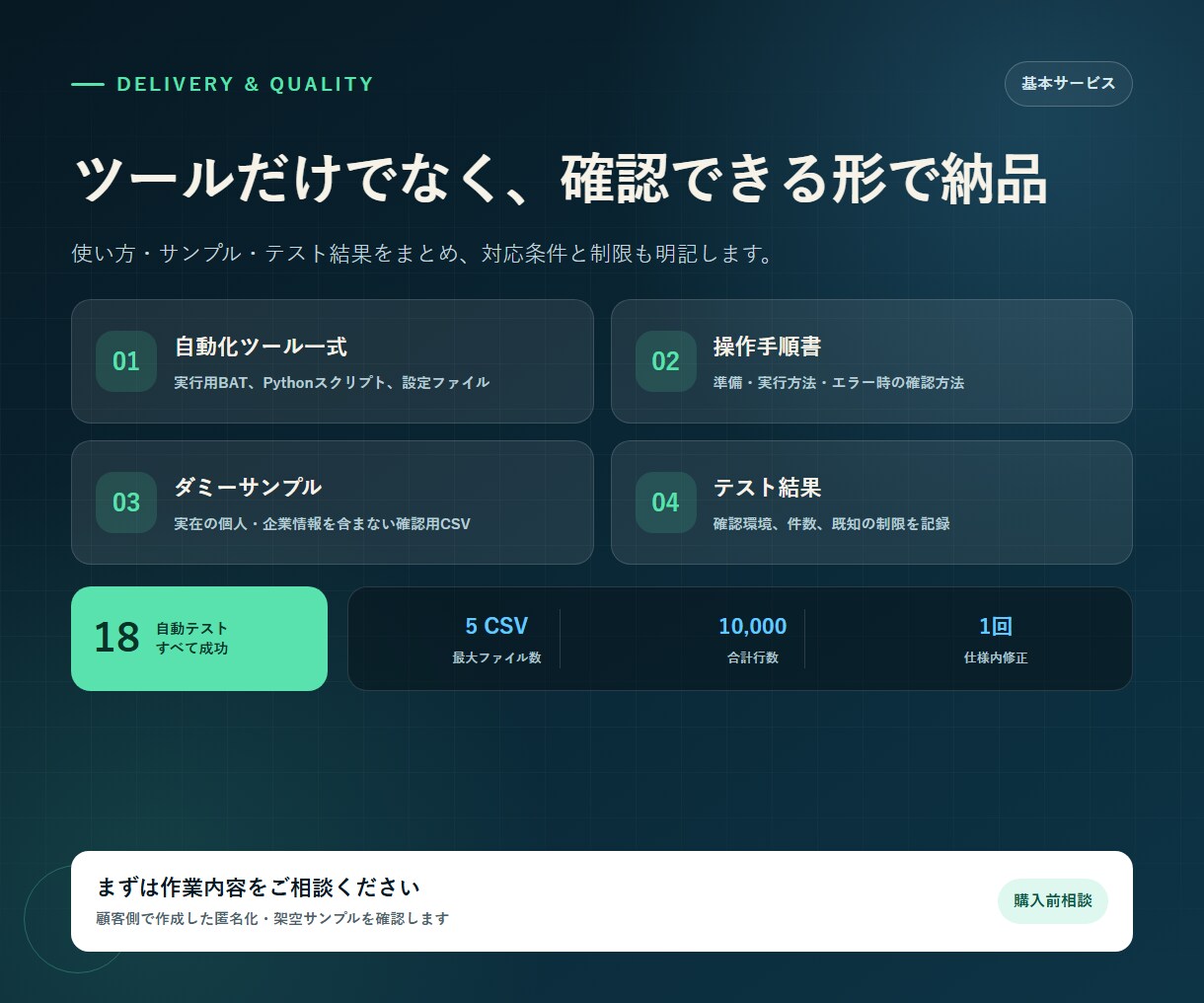Click the ツールだけでなく main headline

click(560, 179)
